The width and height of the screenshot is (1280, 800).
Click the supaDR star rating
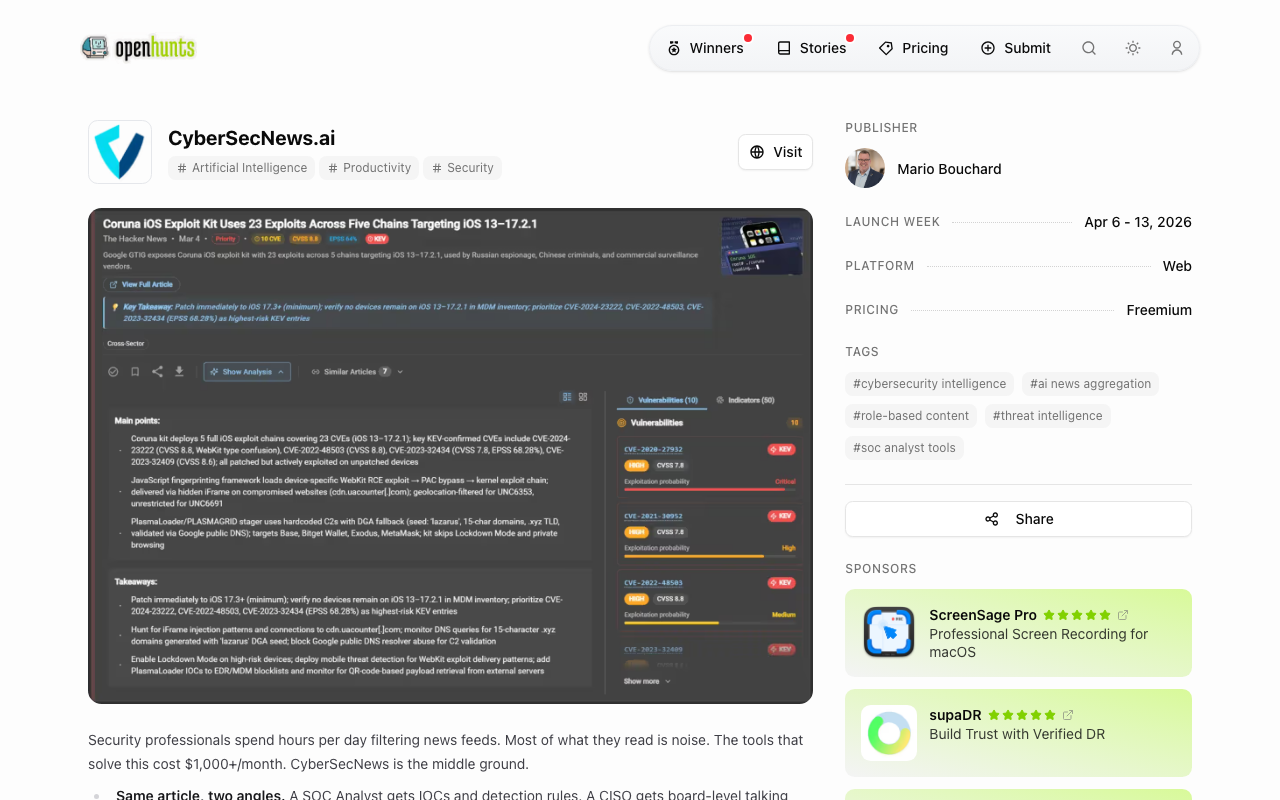tap(1022, 715)
